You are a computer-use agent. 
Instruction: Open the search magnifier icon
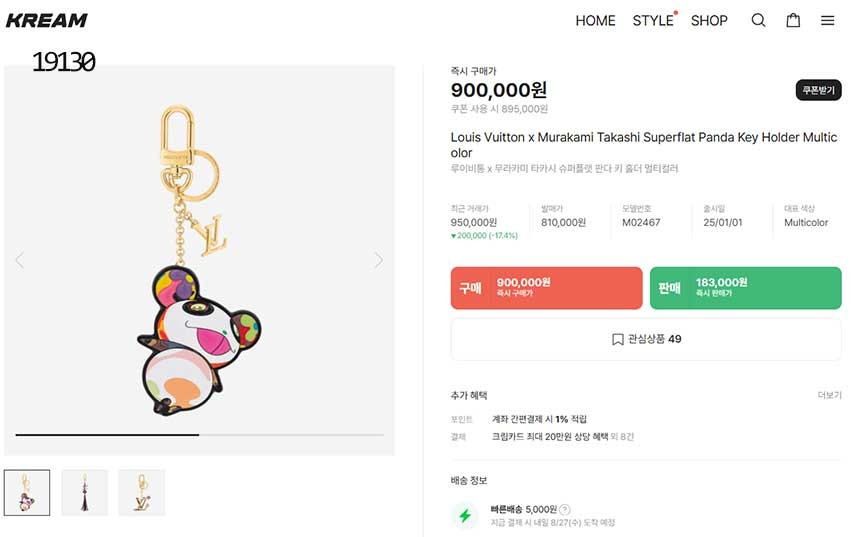pos(759,20)
